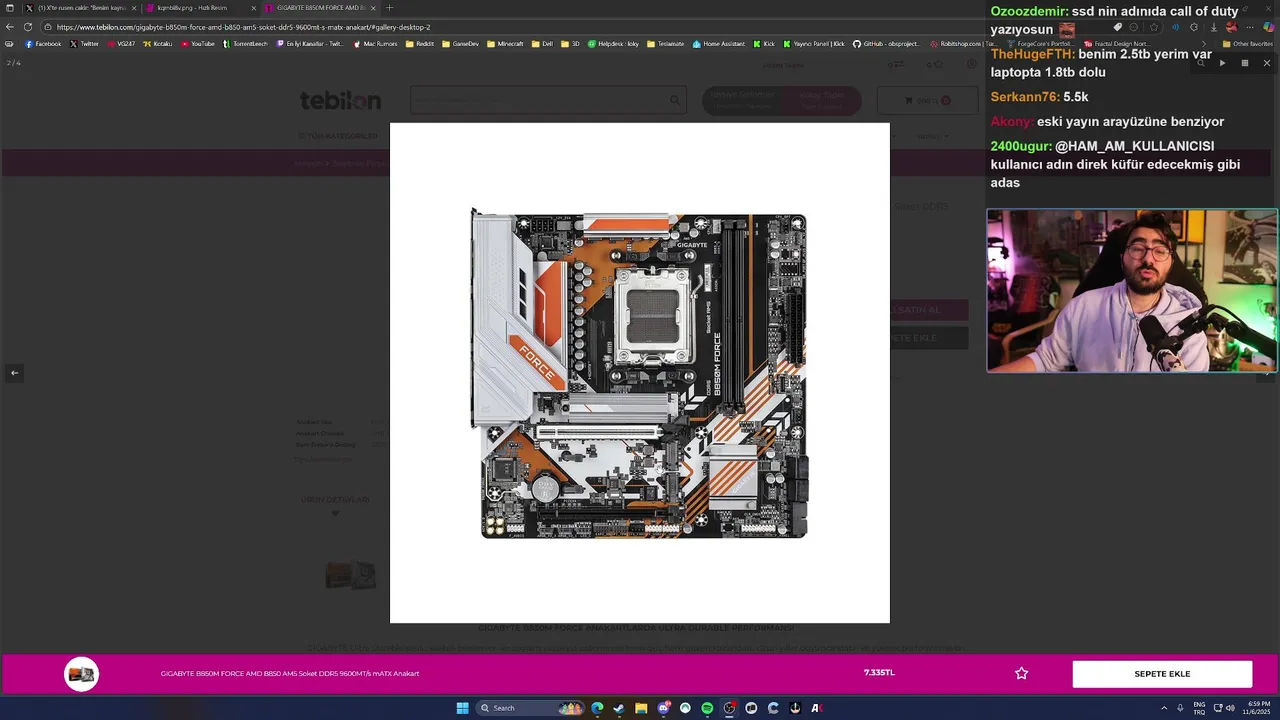This screenshot has height=720, width=1280.
Task: Open Yayıncı Paneli Kick bookmark
Action: [814, 44]
